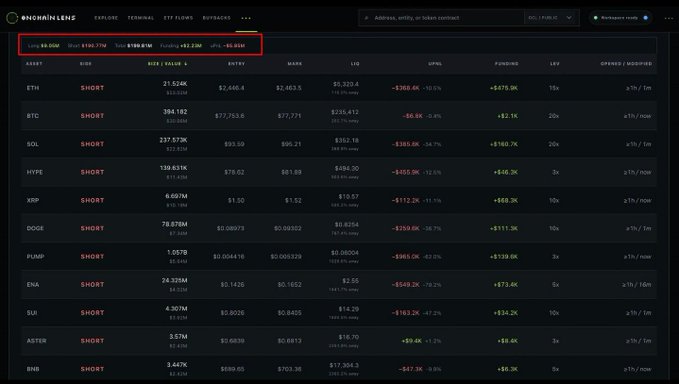The height and width of the screenshot is (384, 679).
Task: Click uPnL -$965.0K in PUMP row
Action: click(x=406, y=257)
